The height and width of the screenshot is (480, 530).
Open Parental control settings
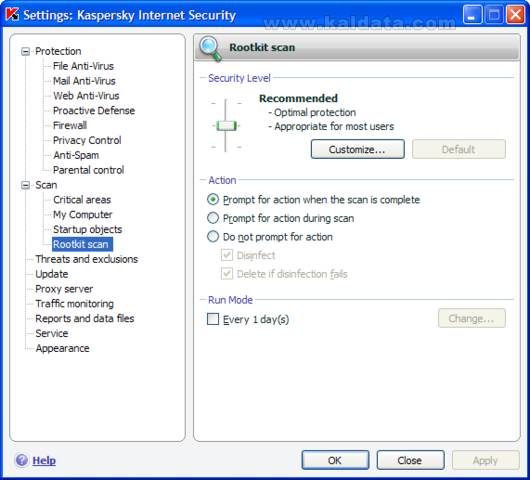click(89, 170)
